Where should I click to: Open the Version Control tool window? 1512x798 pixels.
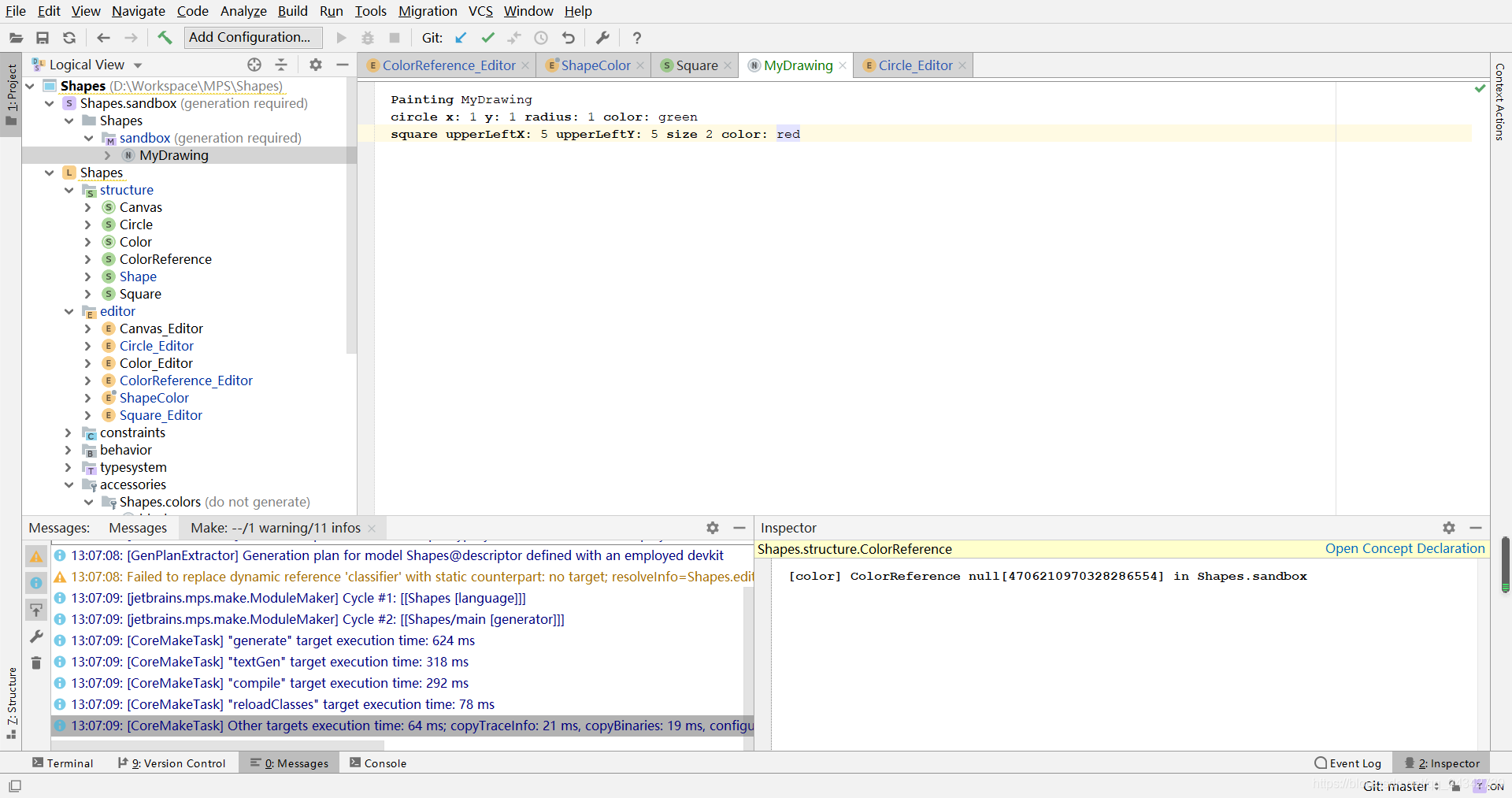coord(172,763)
